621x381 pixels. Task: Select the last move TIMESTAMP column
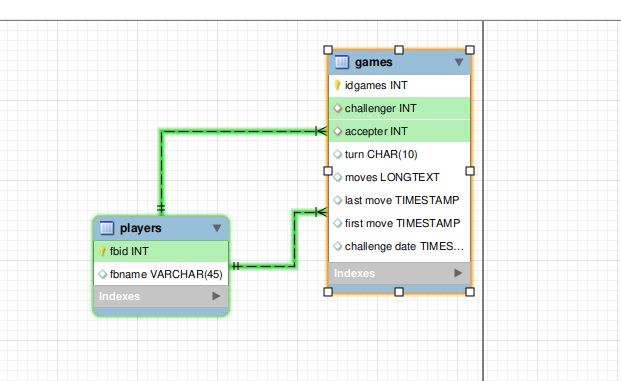click(x=399, y=200)
